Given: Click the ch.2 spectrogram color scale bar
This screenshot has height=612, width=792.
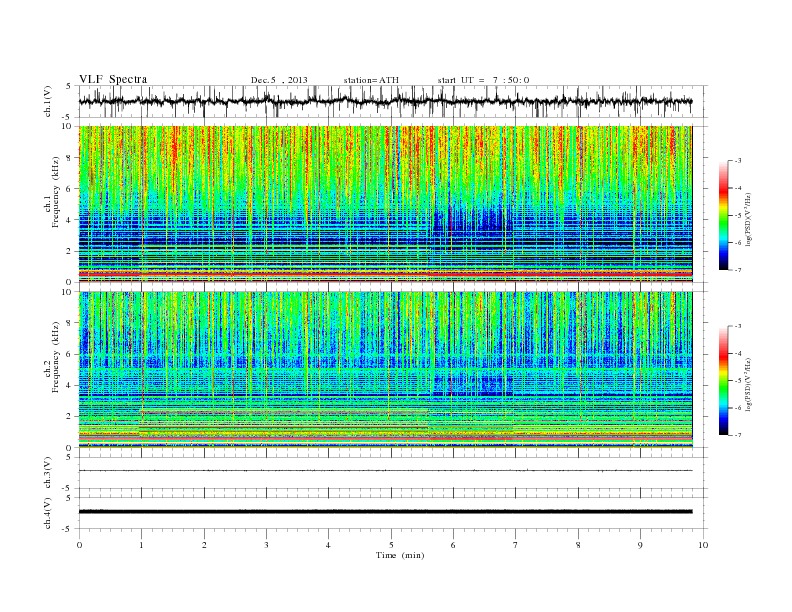Looking at the screenshot, I should pos(724,380).
